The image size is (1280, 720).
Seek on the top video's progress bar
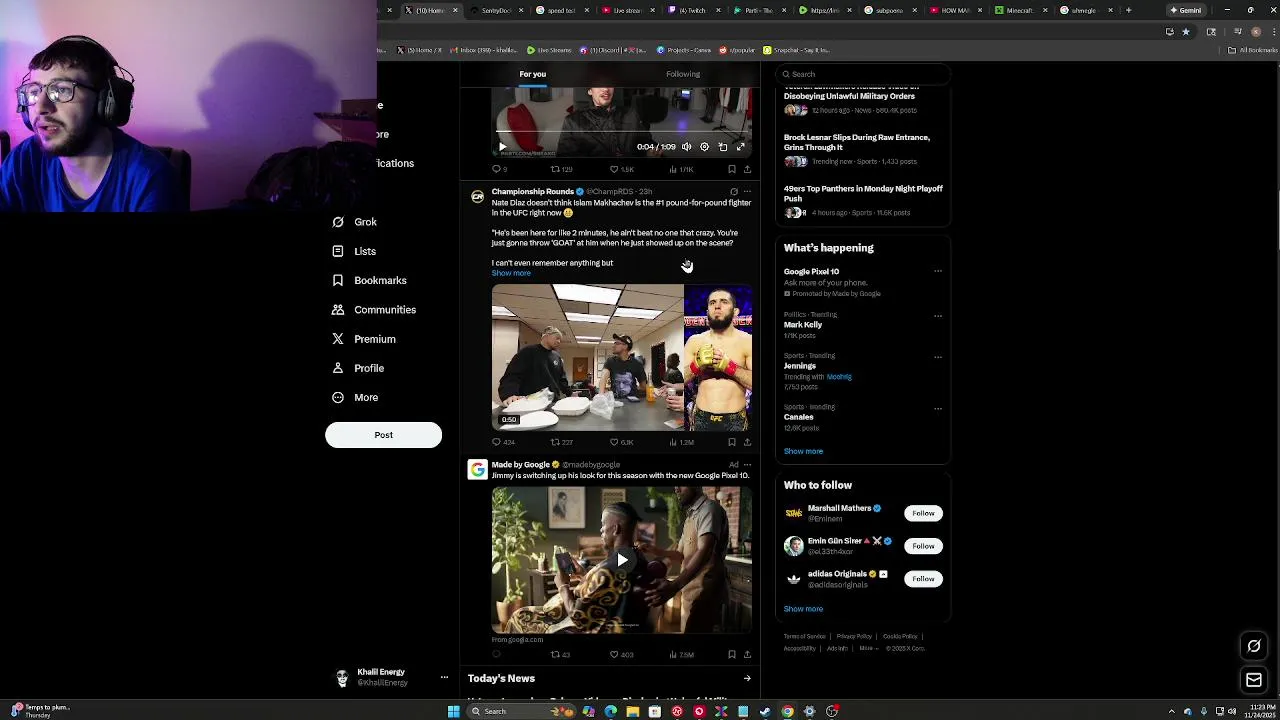621,133
